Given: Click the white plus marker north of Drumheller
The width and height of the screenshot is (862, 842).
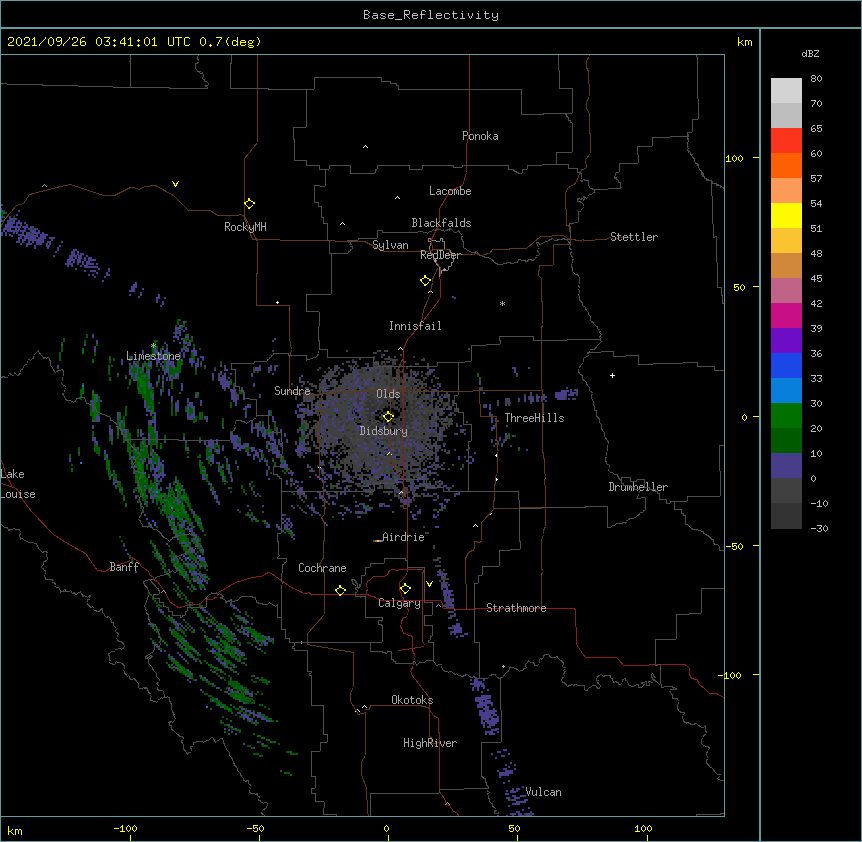Looking at the screenshot, I should [612, 375].
